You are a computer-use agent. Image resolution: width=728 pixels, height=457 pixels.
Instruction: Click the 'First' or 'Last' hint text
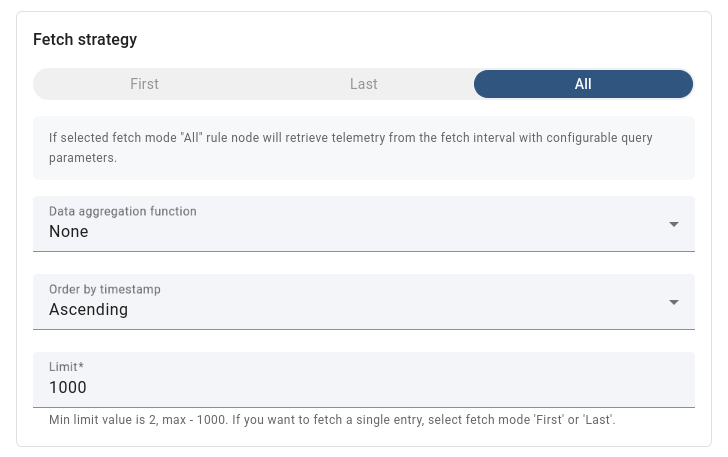coord(573,420)
